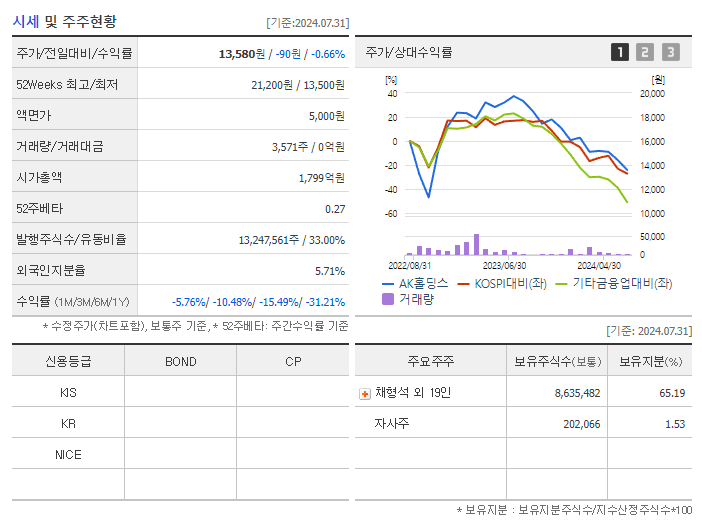Click the 기타금융업대비(좌) green legend marker
Viewport: 702px width, 525px height.
561,284
